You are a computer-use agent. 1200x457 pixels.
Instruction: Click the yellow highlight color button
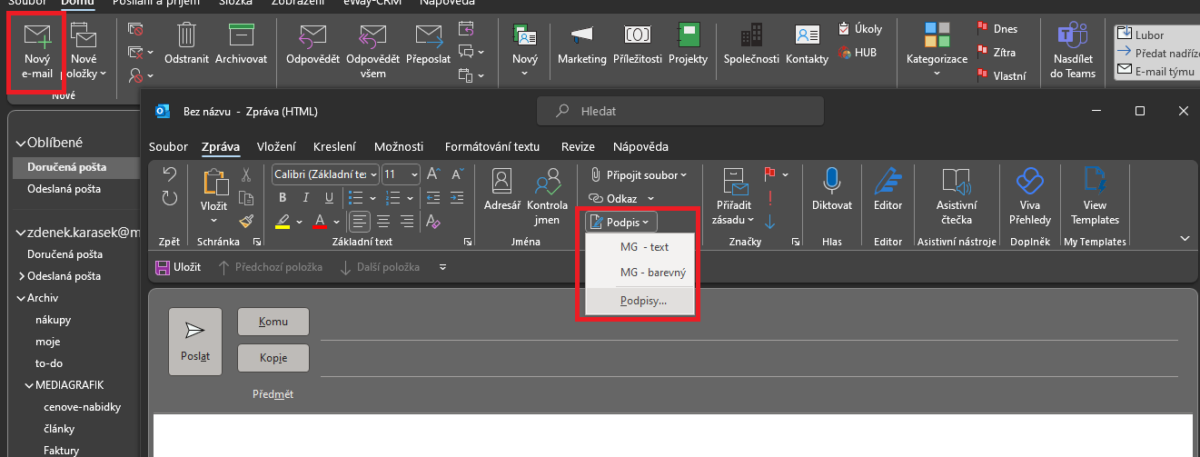283,221
